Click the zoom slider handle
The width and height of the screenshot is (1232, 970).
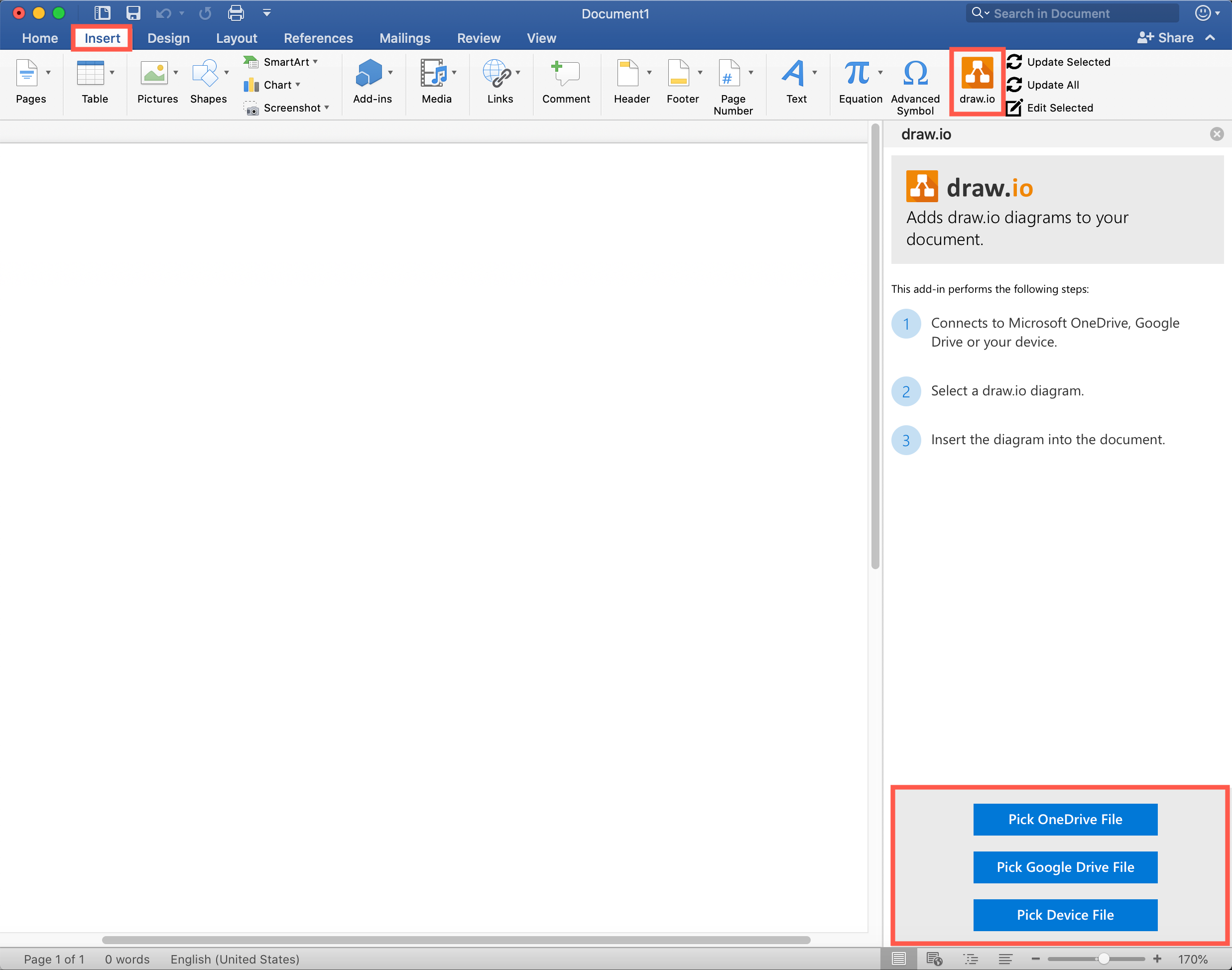point(1103,959)
